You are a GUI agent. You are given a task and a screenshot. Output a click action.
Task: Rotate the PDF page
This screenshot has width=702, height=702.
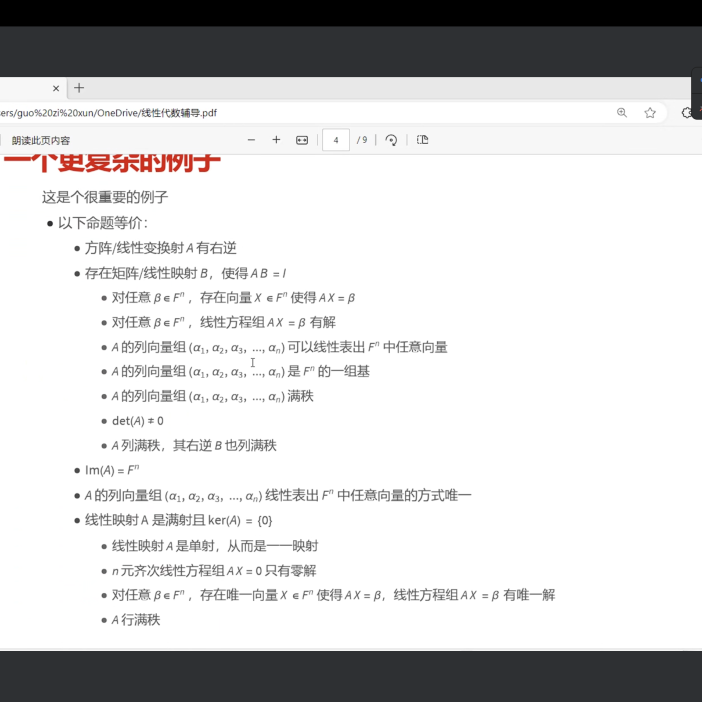point(391,140)
